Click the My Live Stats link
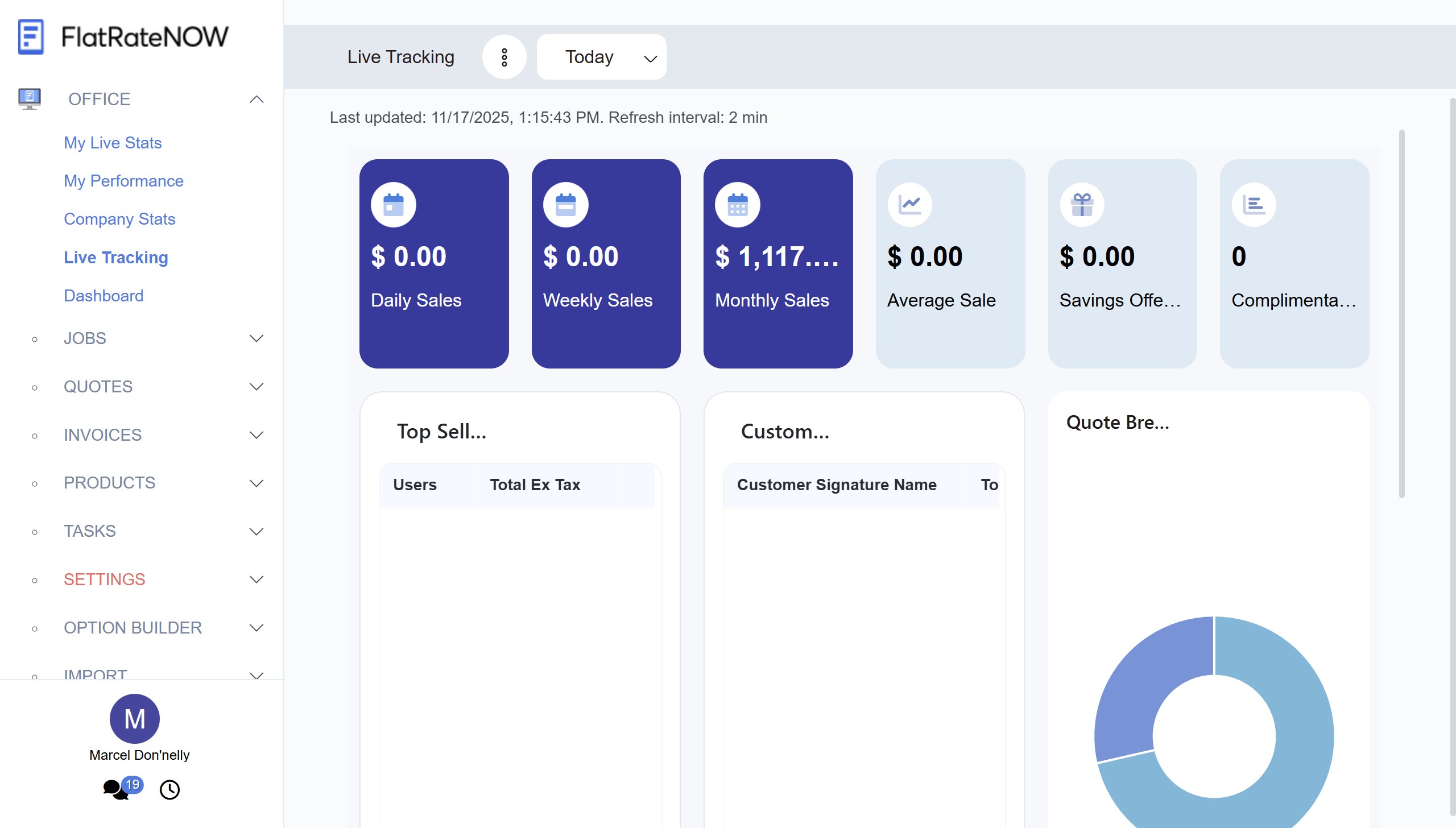This screenshot has width=1456, height=828. tap(113, 143)
